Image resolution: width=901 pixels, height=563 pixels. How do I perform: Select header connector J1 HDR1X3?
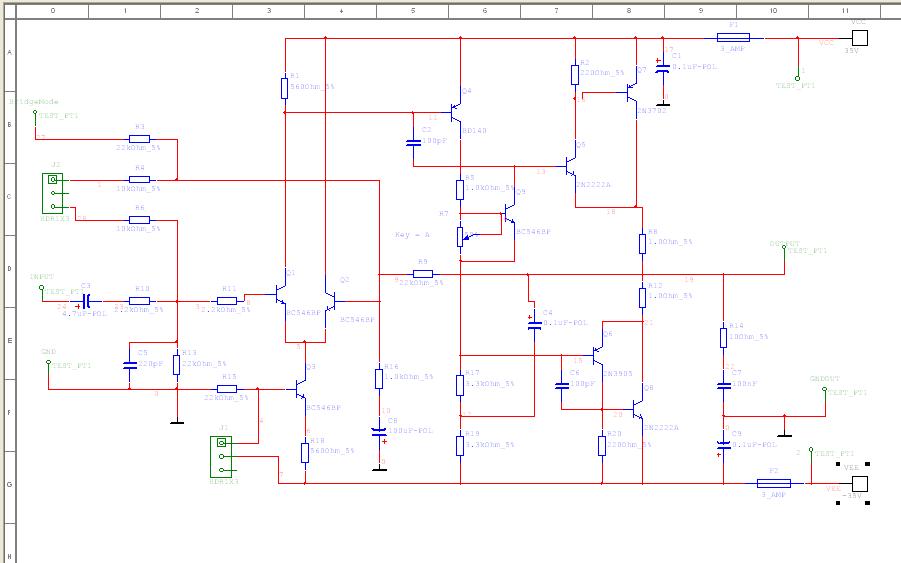tap(222, 457)
